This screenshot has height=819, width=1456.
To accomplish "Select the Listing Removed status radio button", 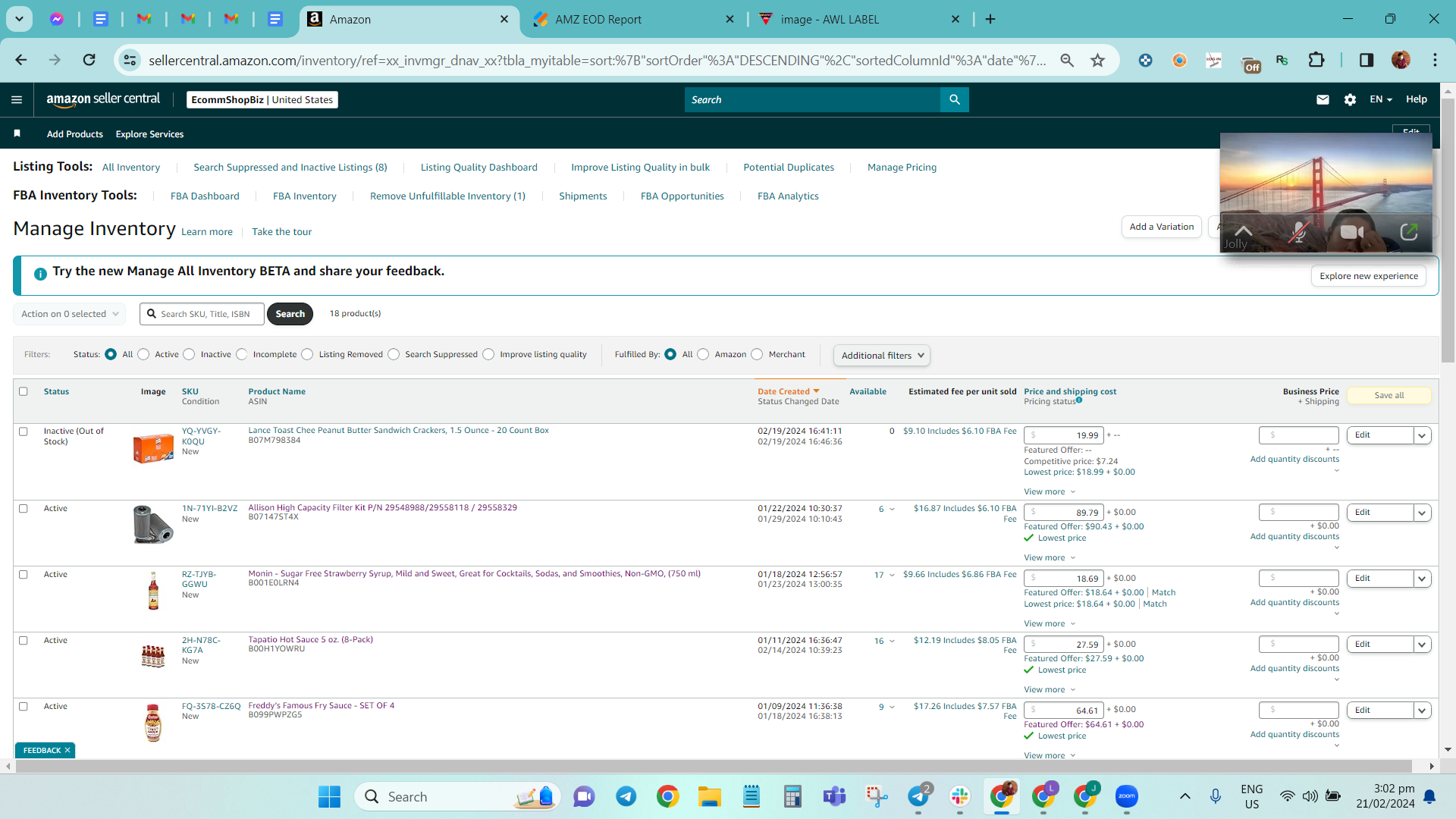I will click(307, 354).
